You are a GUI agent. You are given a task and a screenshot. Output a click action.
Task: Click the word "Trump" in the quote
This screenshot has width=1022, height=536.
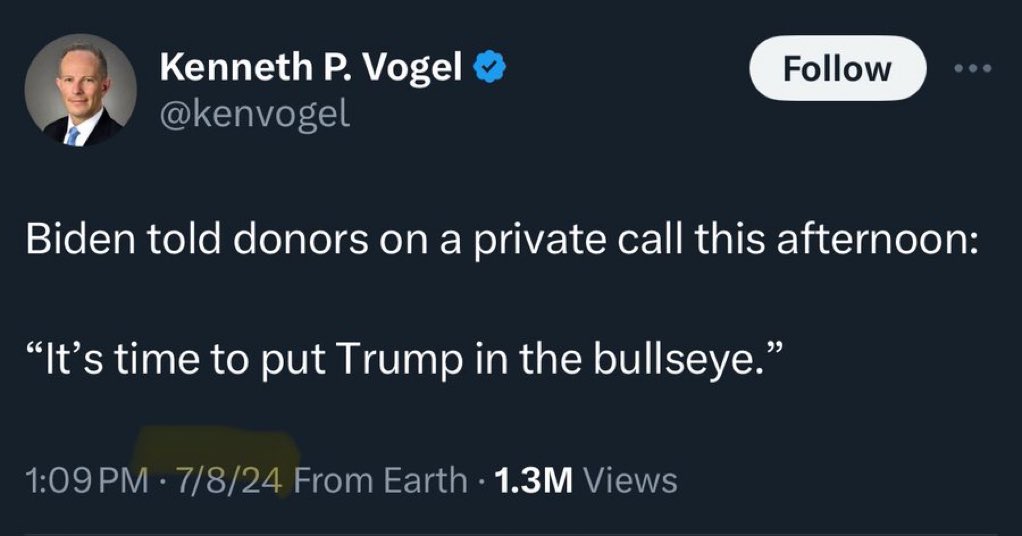(372, 361)
